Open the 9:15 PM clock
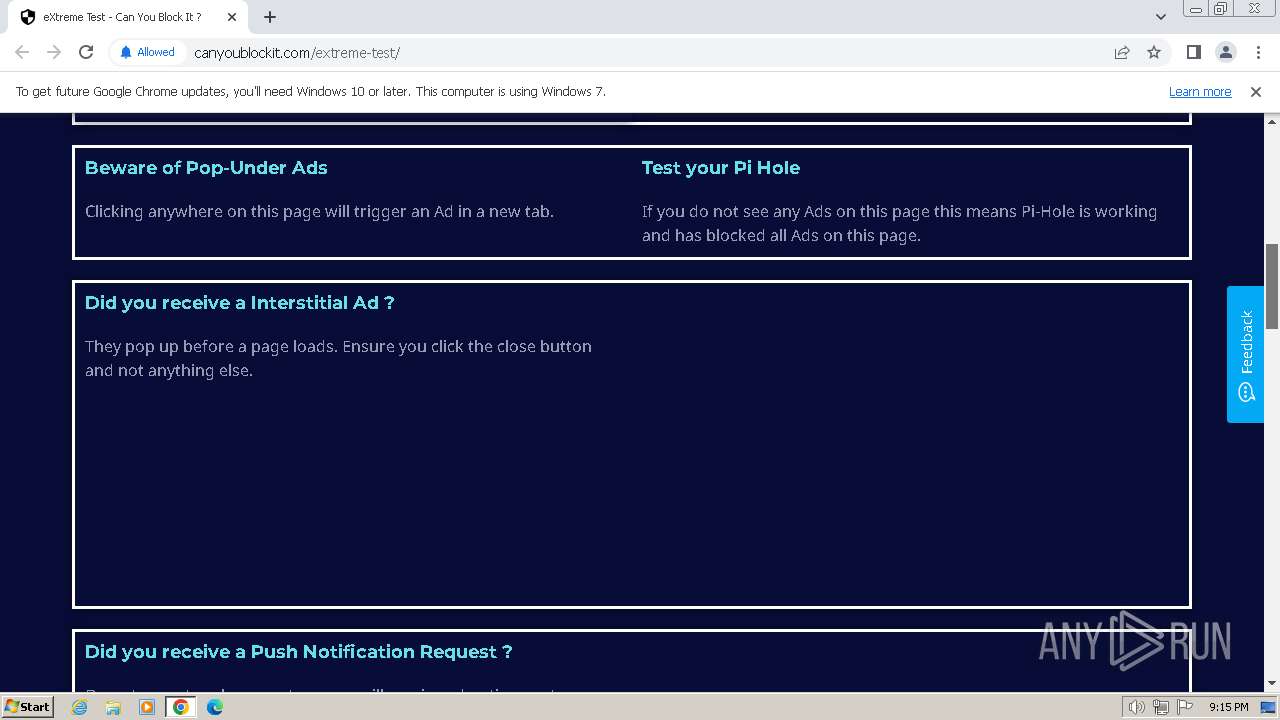Viewport: 1280px width, 720px height. tap(1229, 707)
